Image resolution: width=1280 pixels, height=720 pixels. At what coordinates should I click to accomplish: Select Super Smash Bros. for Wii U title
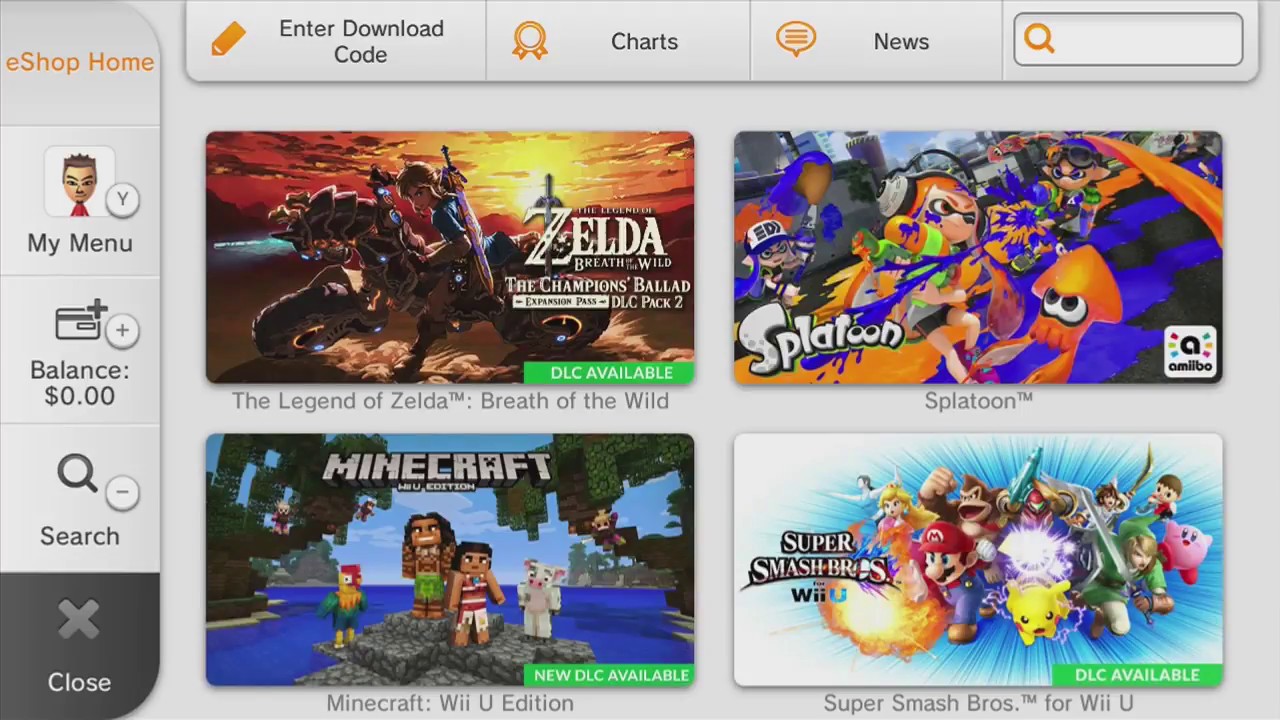click(x=978, y=703)
